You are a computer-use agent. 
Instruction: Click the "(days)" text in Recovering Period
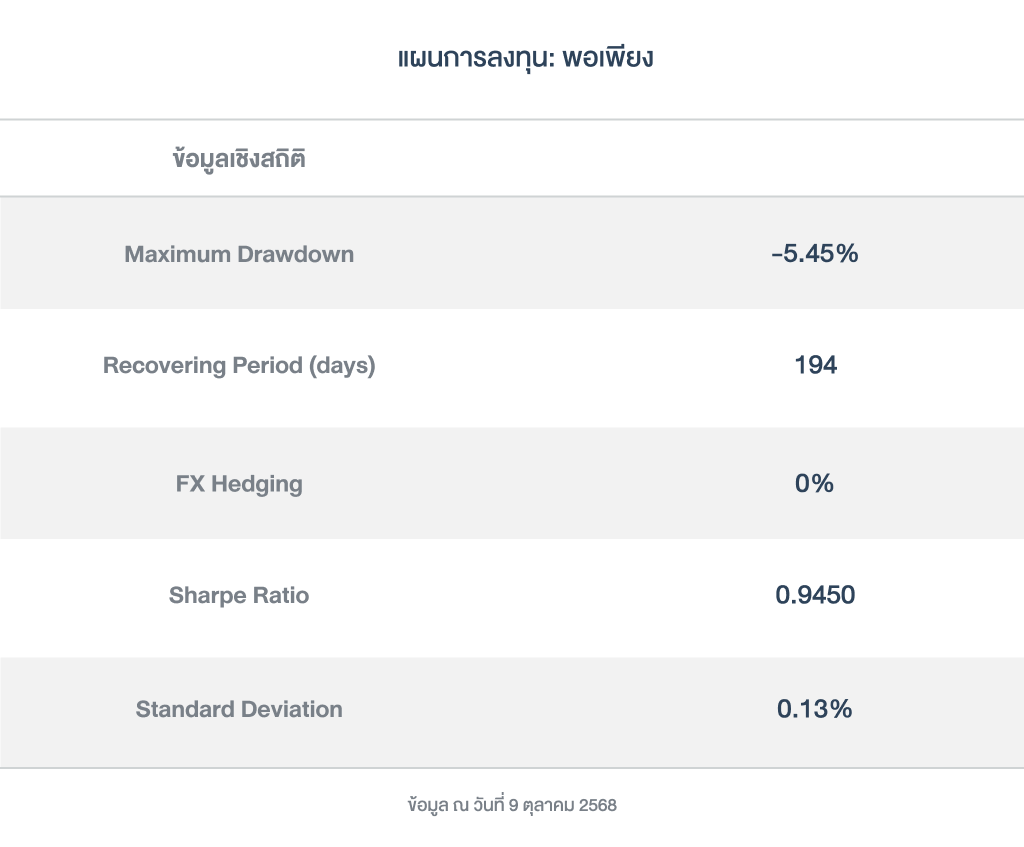click(x=342, y=366)
